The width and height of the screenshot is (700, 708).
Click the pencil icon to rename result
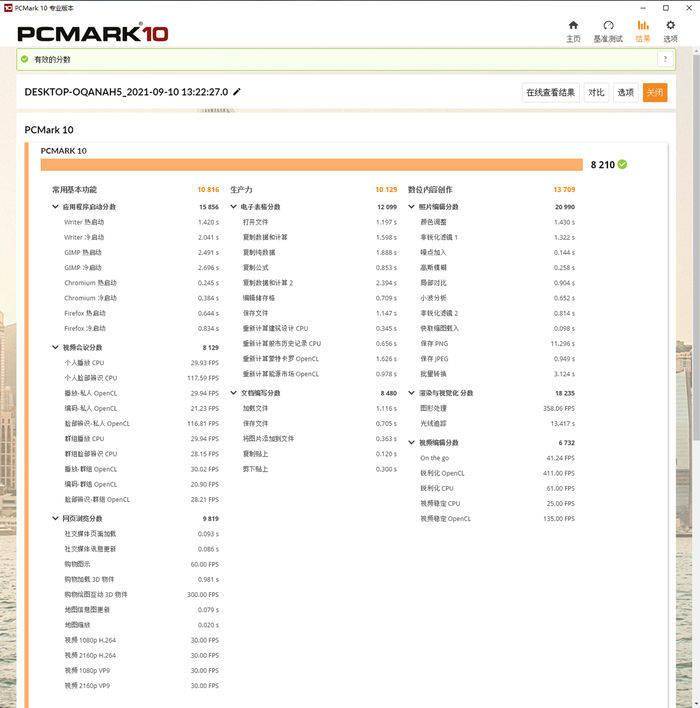pyautogui.click(x=237, y=92)
